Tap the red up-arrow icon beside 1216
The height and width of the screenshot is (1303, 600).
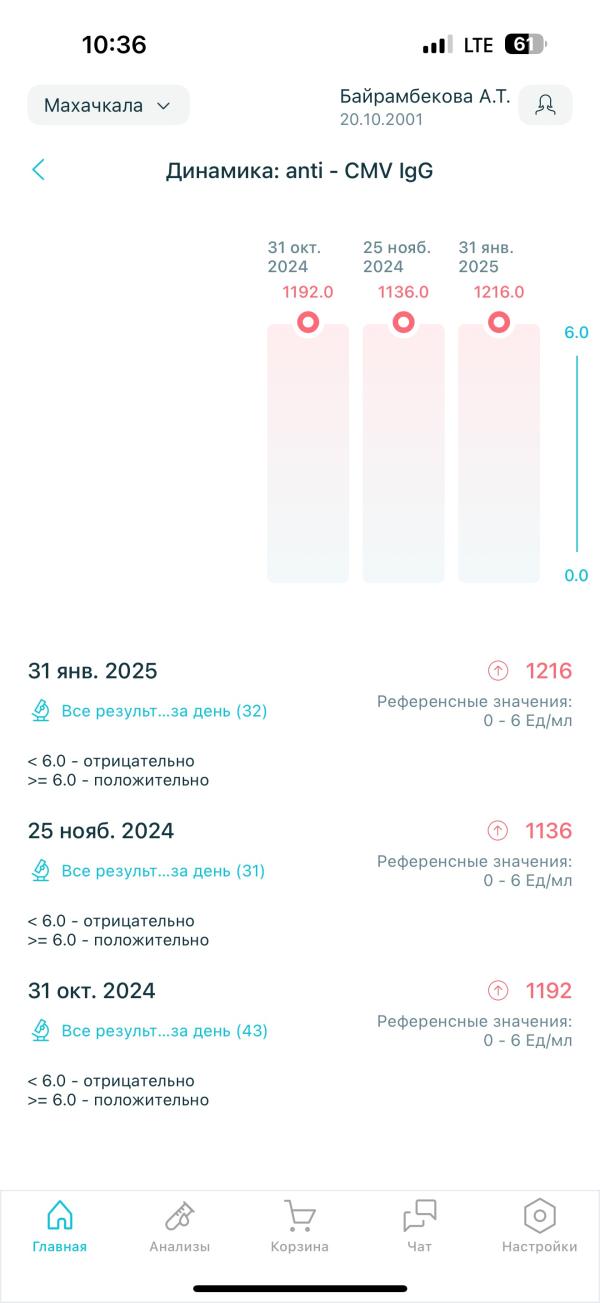[x=497, y=670]
